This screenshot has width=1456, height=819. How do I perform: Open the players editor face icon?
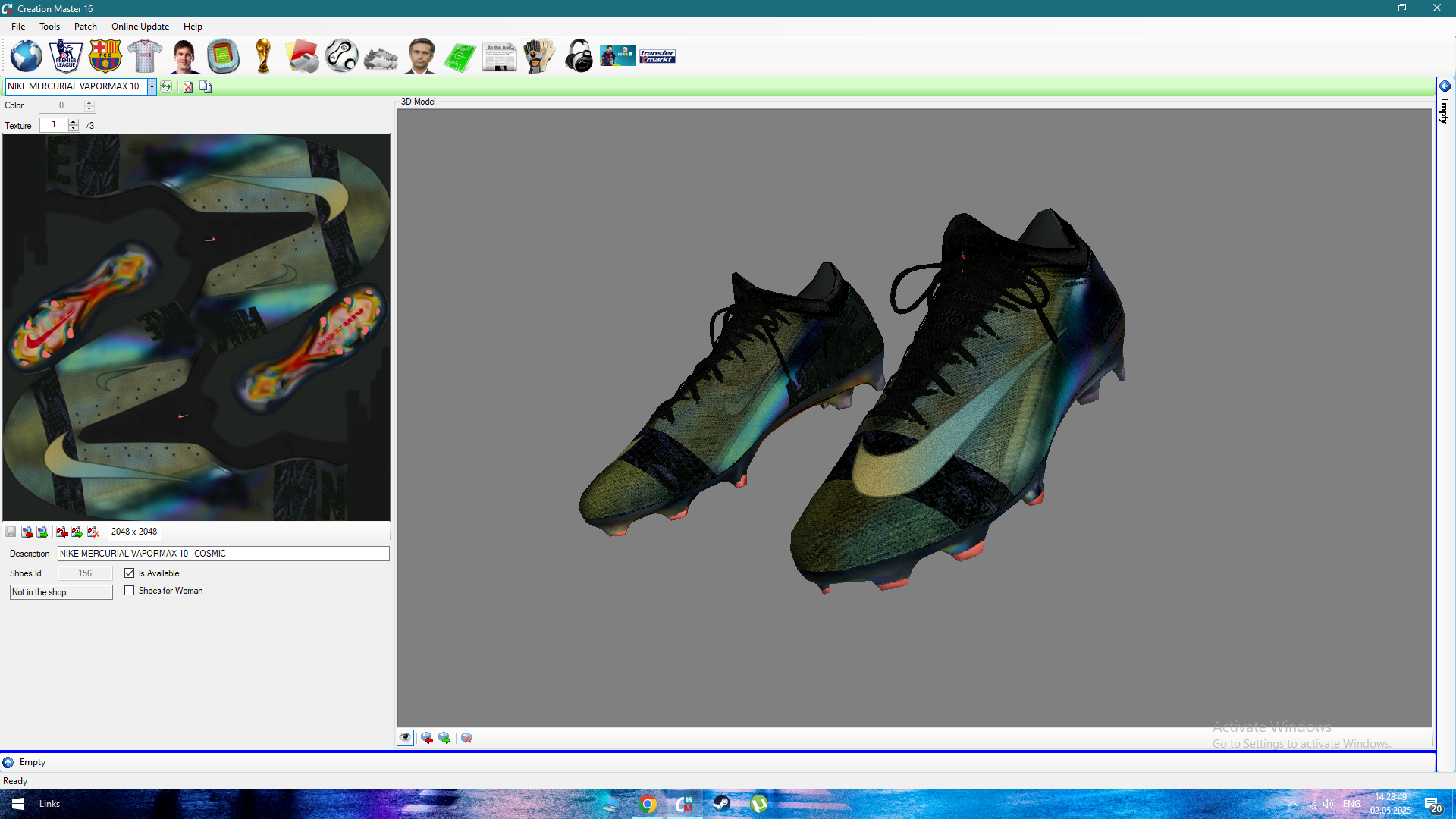184,56
